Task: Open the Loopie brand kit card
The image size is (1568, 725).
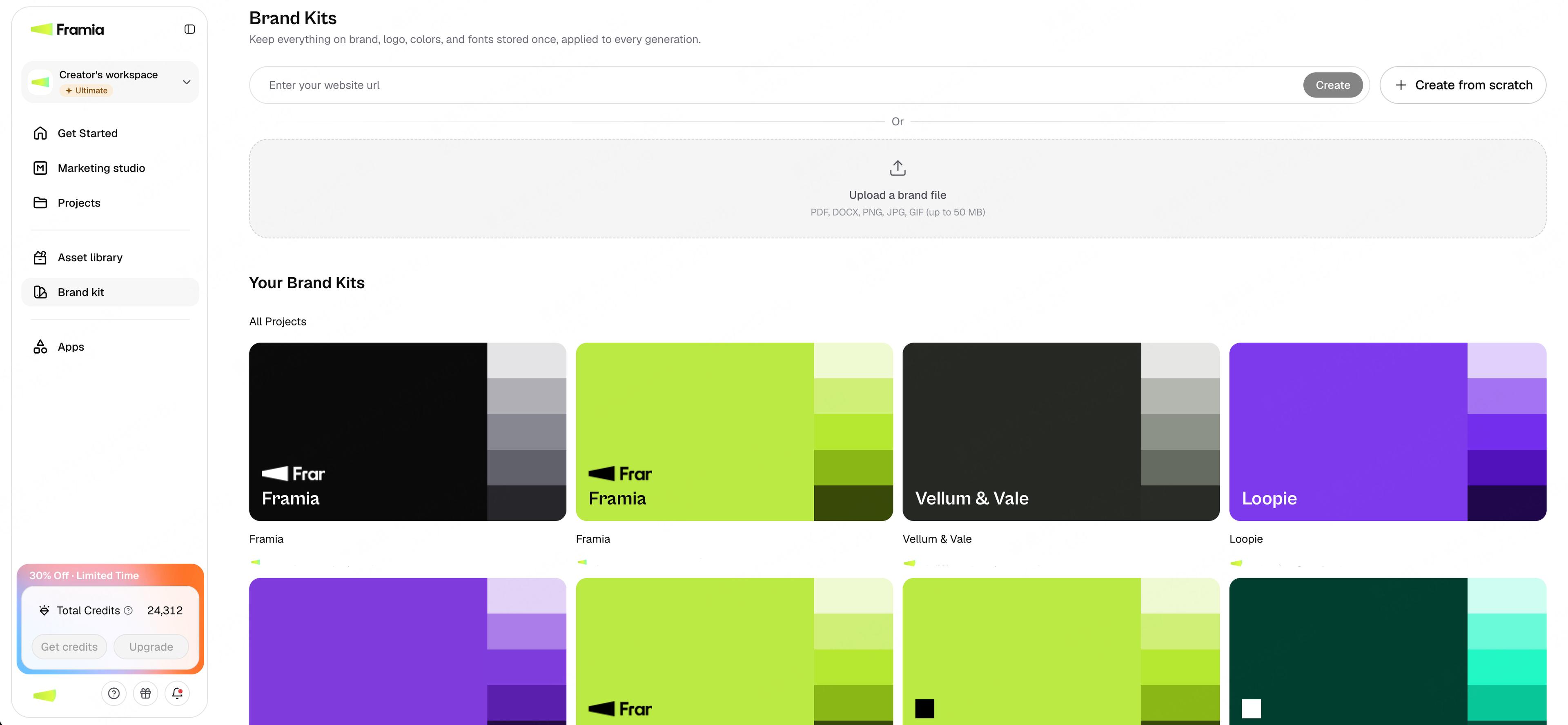Action: [1388, 431]
